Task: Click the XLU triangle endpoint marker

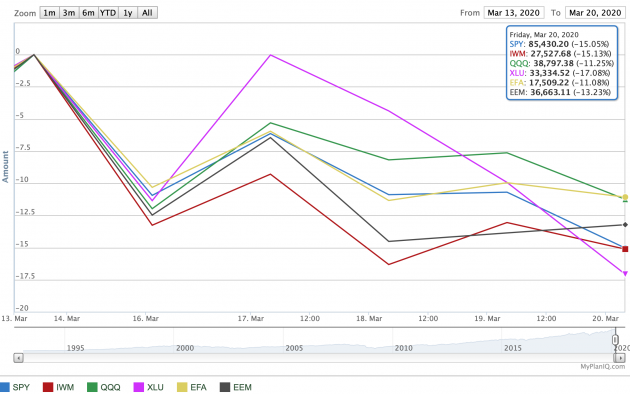Action: click(x=625, y=274)
